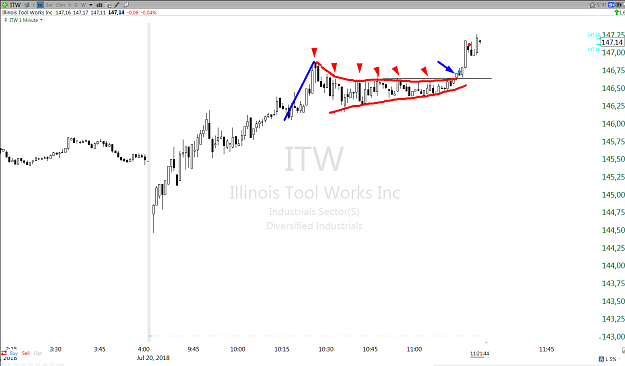Click the 146,00 price axis label
625x366 pixels.
(x=613, y=124)
